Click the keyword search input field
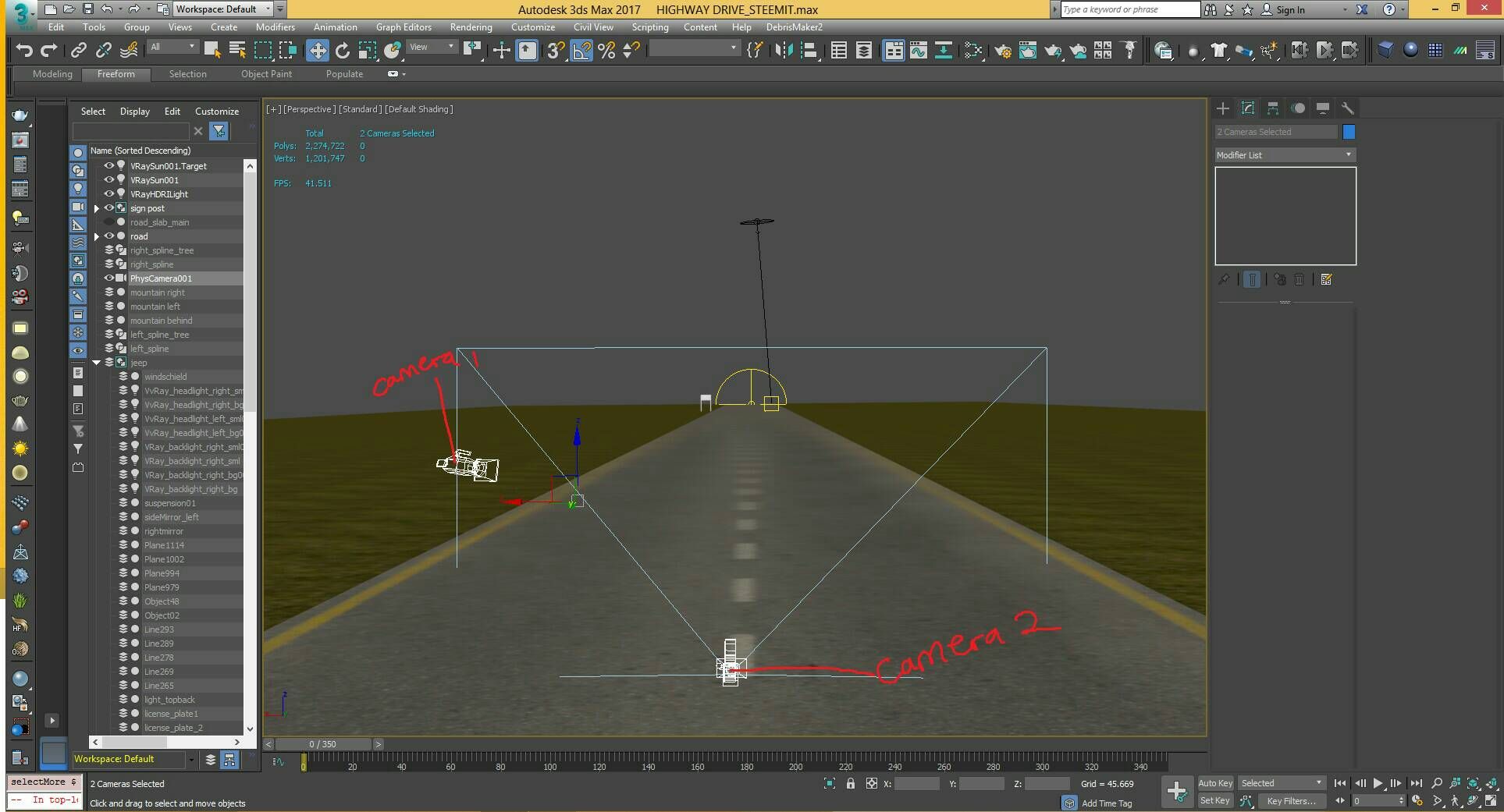Image resolution: width=1504 pixels, height=812 pixels. [x=1130, y=9]
